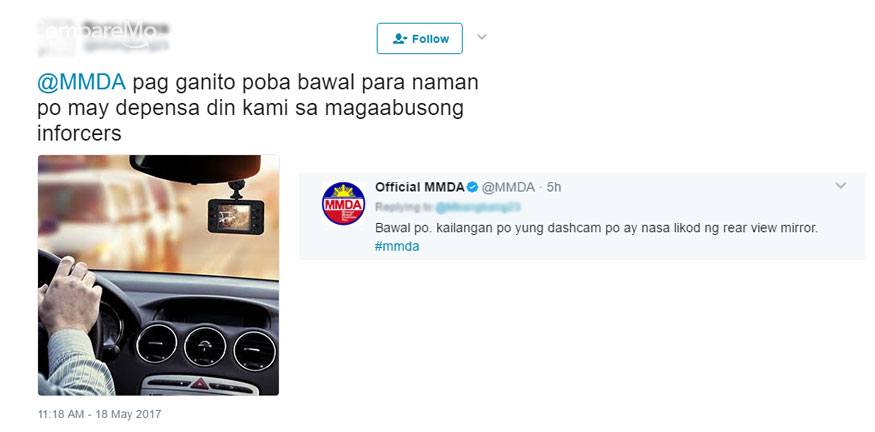Expand the chevron menu beside Follow
The image size is (875, 432).
pos(482,37)
